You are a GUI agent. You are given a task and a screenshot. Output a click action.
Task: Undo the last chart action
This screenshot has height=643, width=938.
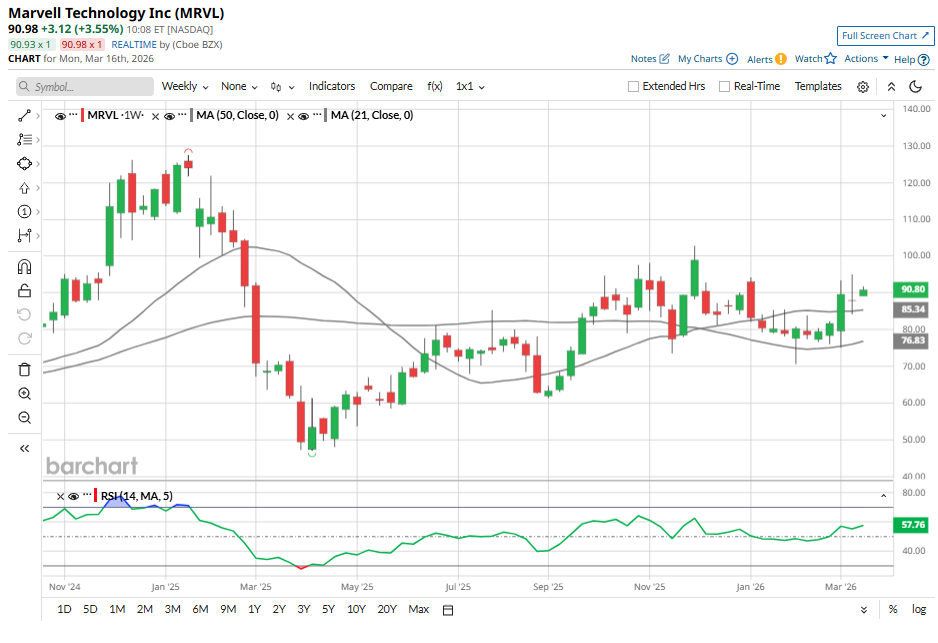pos(24,315)
